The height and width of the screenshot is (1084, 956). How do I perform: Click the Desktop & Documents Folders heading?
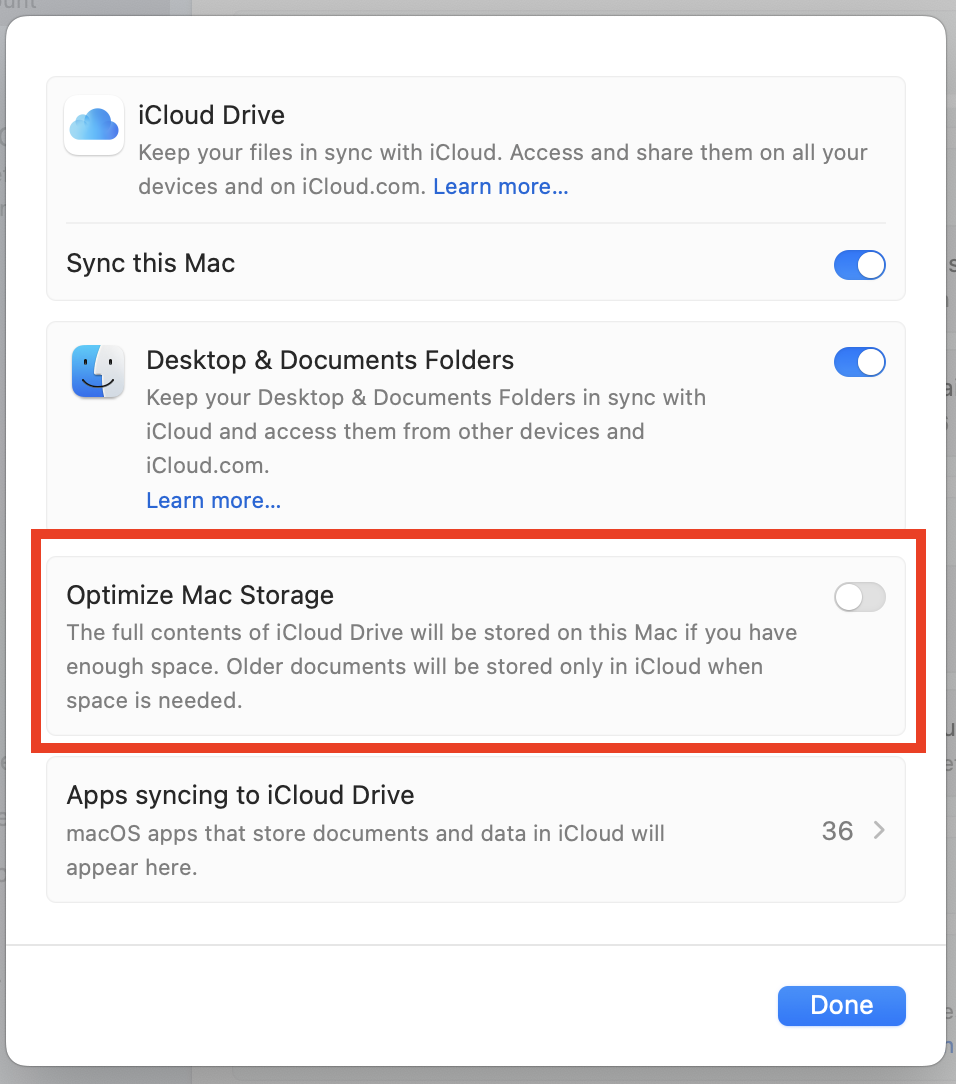[x=330, y=360]
